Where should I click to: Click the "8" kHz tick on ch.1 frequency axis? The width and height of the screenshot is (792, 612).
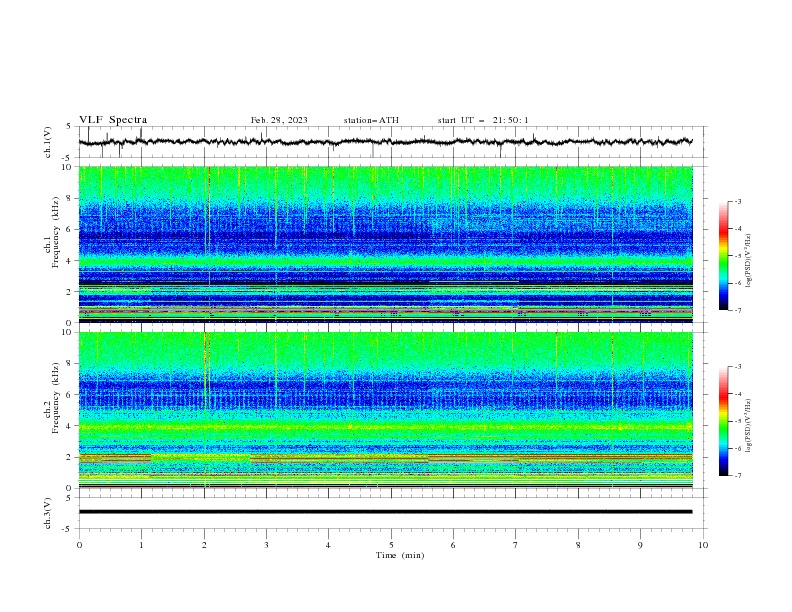coord(70,198)
